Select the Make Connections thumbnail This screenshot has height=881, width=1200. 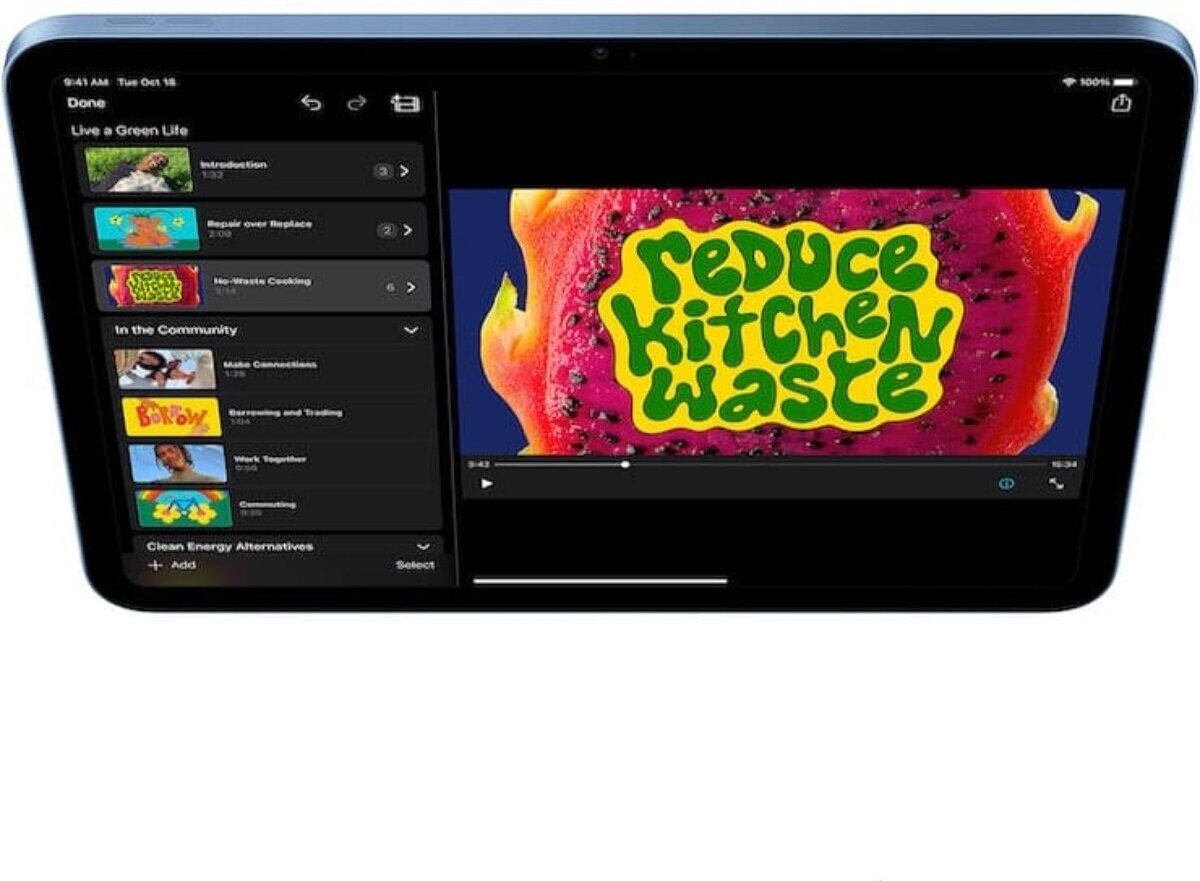point(164,369)
